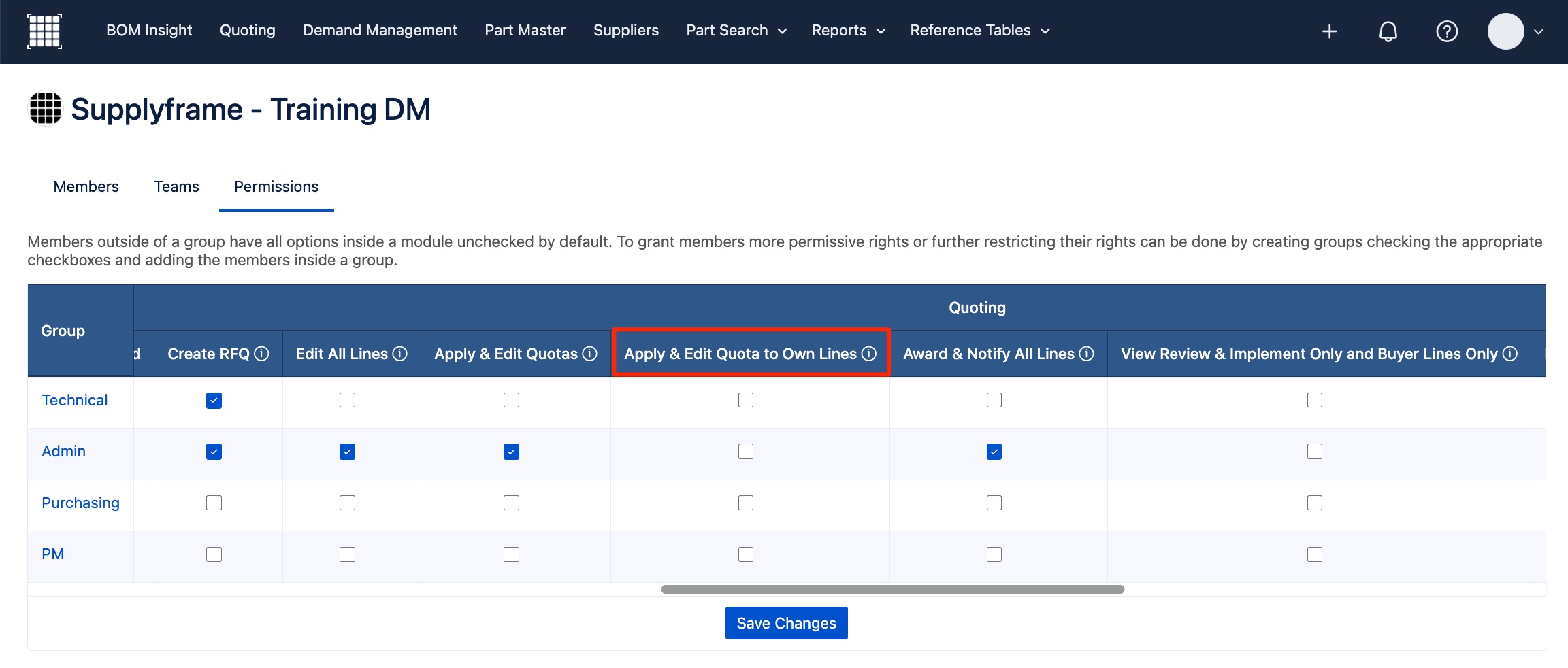Viewport: 1568px width, 668px height.
Task: Uncheck Award & Notify All Lines for Admin
Action: tap(994, 452)
